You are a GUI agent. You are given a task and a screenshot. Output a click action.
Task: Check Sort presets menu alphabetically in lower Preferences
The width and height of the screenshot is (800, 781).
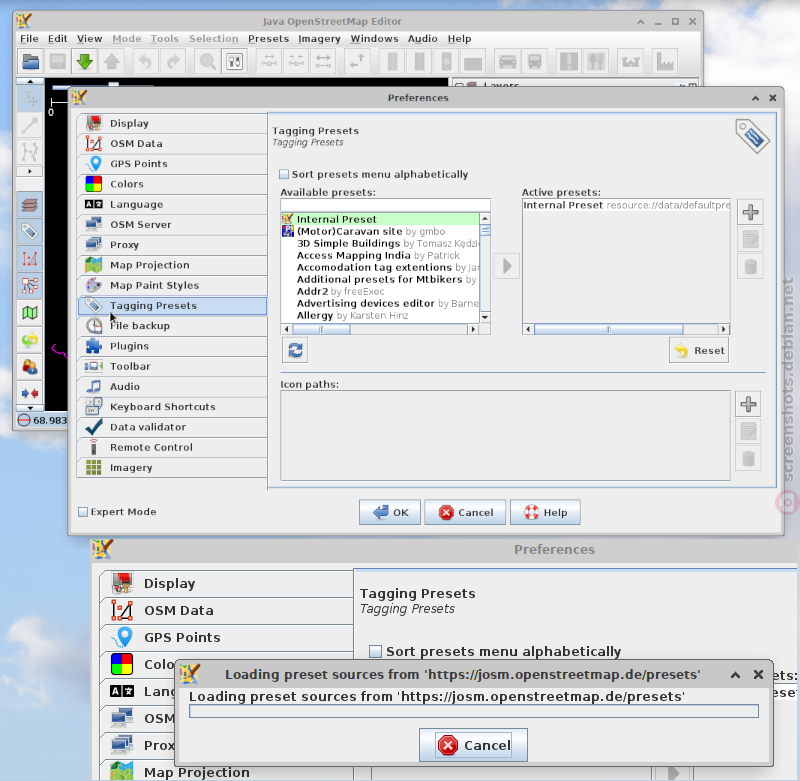click(375, 651)
